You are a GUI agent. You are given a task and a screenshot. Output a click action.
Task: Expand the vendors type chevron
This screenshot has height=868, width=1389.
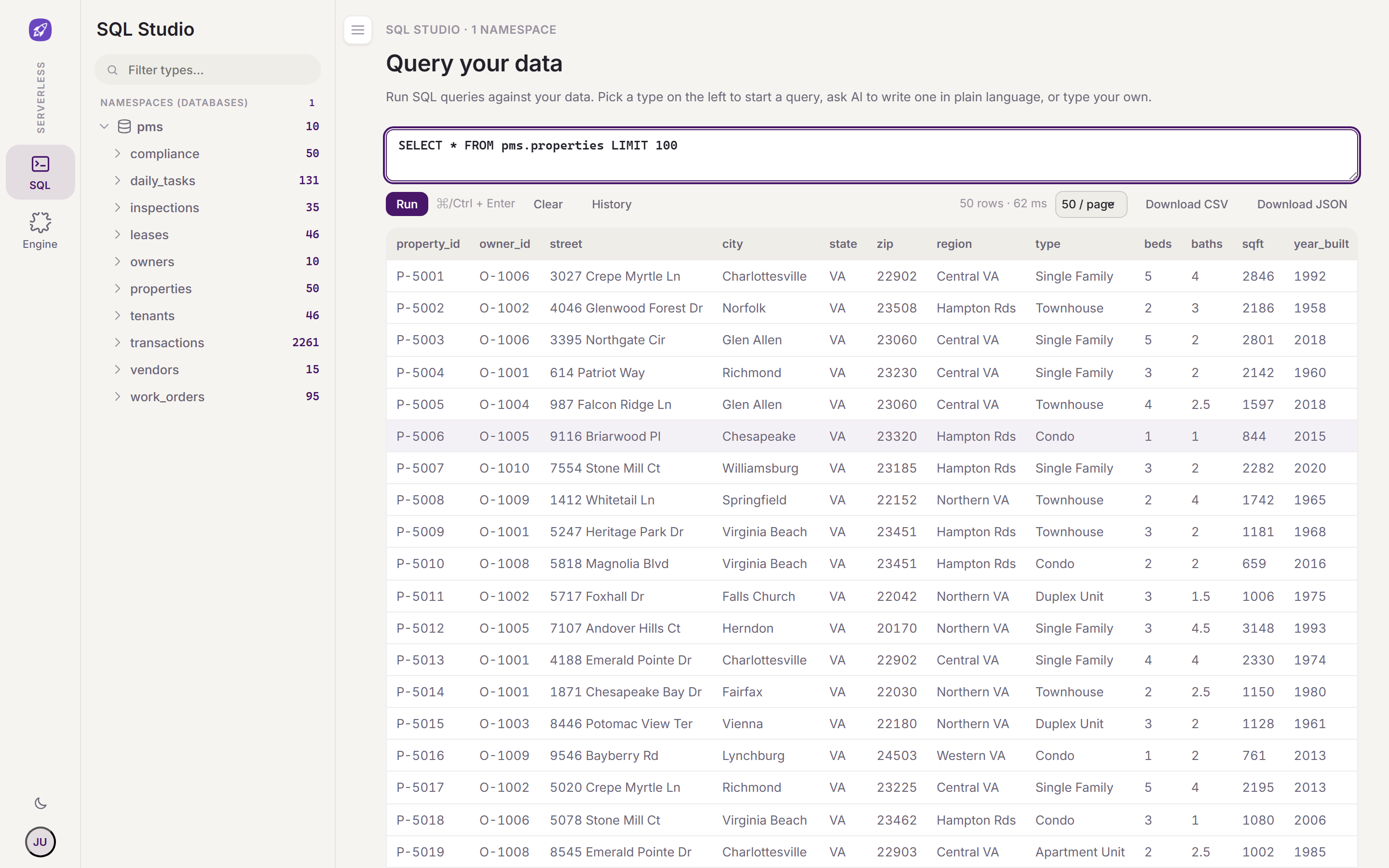(x=117, y=369)
